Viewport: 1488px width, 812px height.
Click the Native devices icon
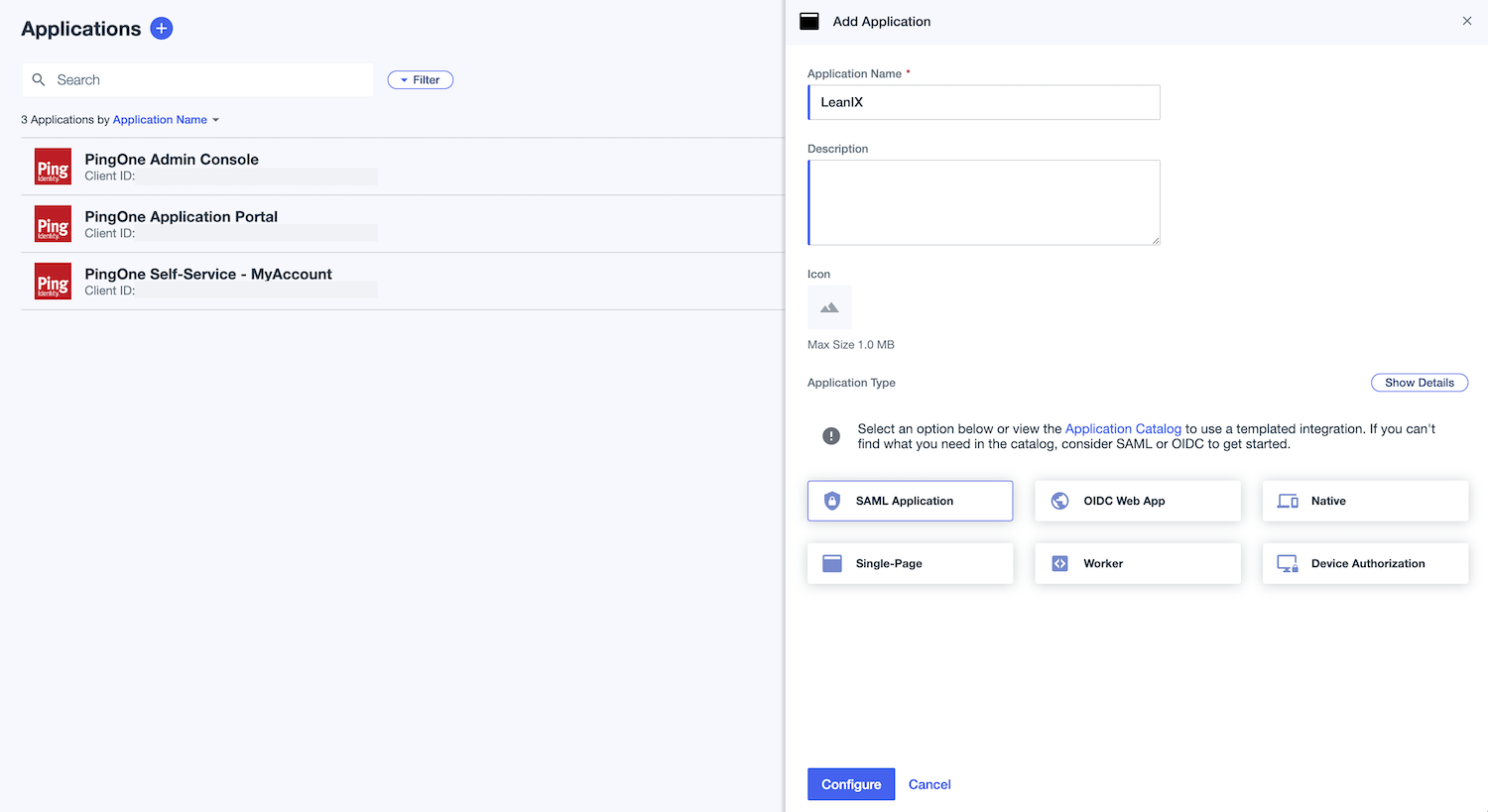tap(1288, 501)
